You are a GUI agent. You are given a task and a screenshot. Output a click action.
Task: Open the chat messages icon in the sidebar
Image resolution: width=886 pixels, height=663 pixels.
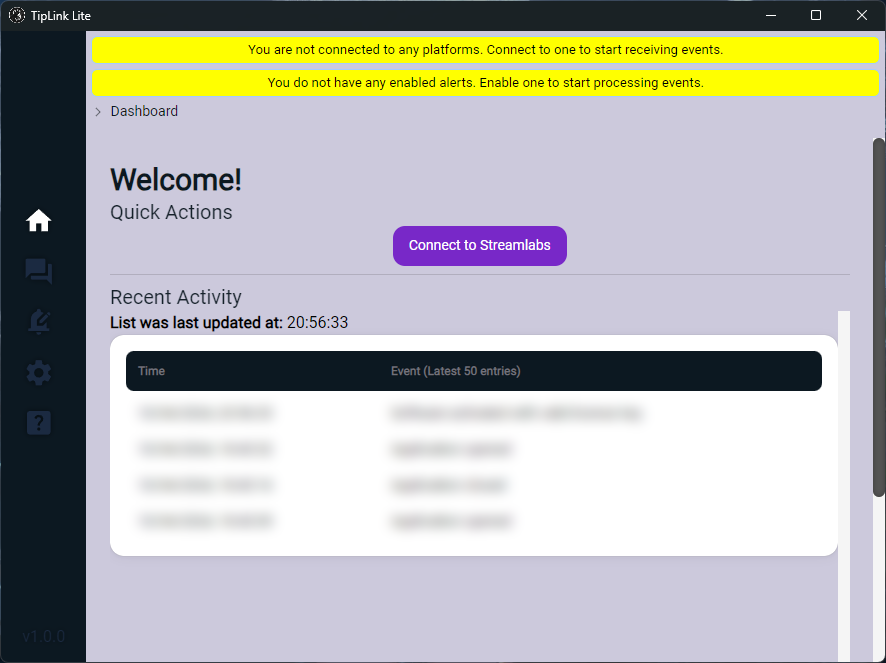tap(38, 271)
